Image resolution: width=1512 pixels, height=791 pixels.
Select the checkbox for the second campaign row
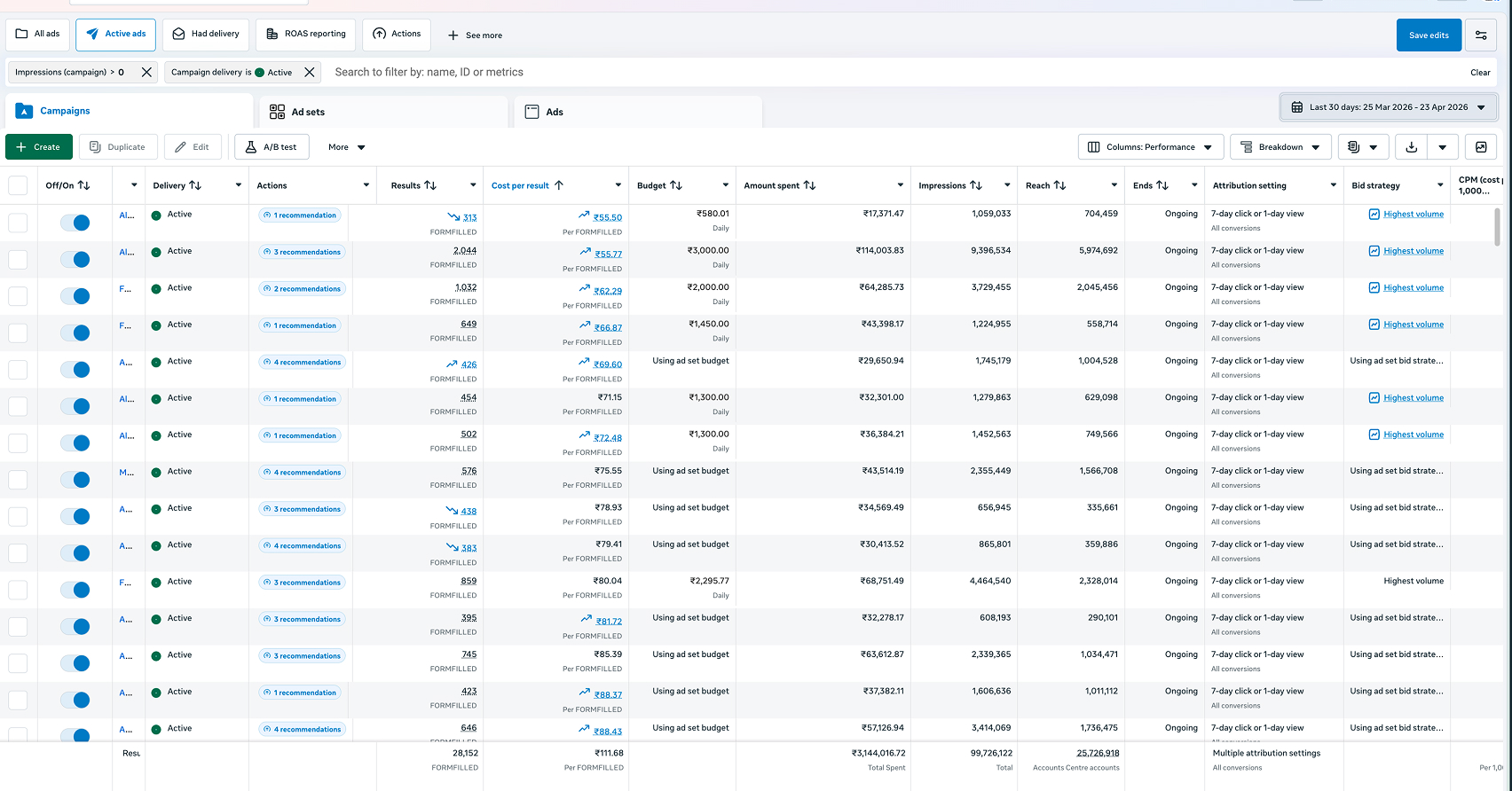pos(18,260)
